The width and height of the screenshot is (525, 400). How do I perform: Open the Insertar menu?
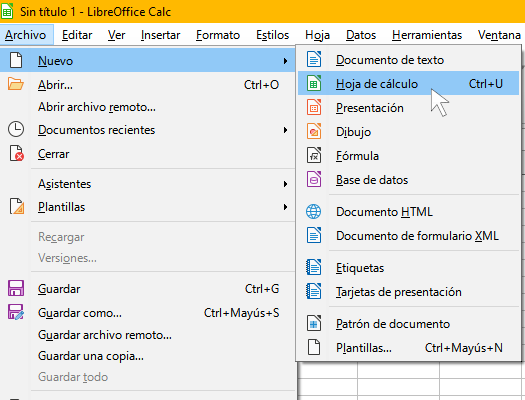click(160, 35)
